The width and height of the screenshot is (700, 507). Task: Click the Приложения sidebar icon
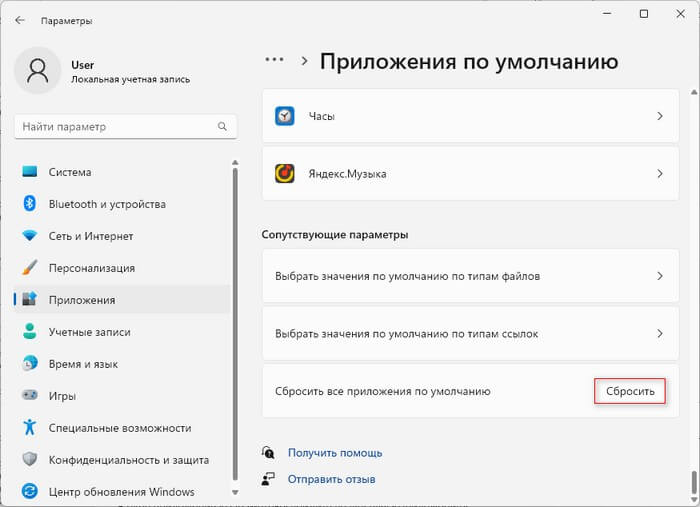point(30,299)
